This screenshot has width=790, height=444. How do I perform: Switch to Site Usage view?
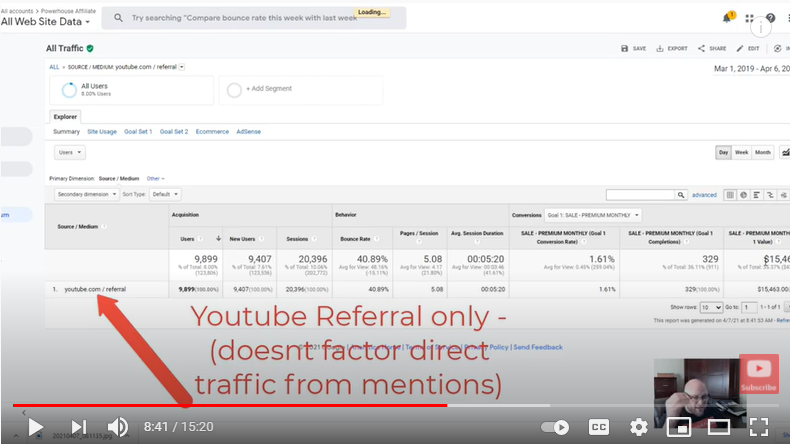click(102, 132)
